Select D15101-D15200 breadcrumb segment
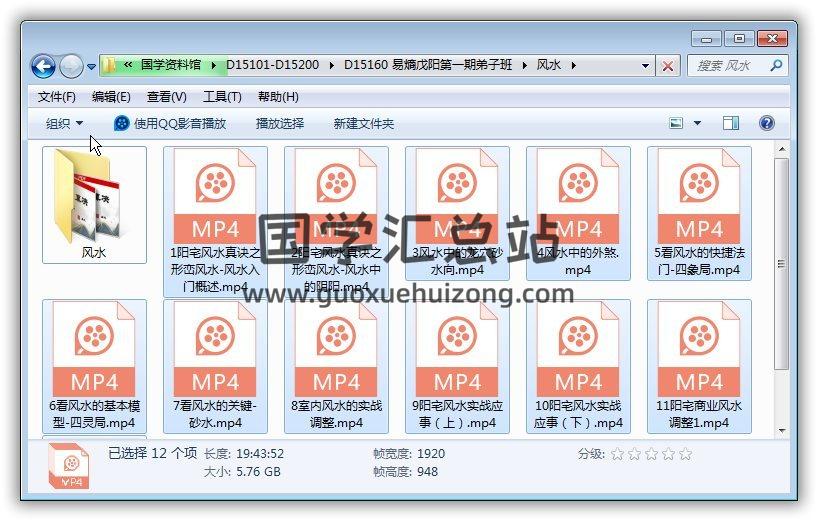Screen dimensions: 818x521 pyautogui.click(x=272, y=65)
